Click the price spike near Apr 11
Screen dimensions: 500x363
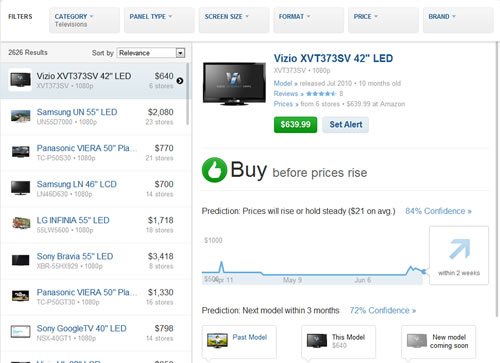(x=221, y=267)
